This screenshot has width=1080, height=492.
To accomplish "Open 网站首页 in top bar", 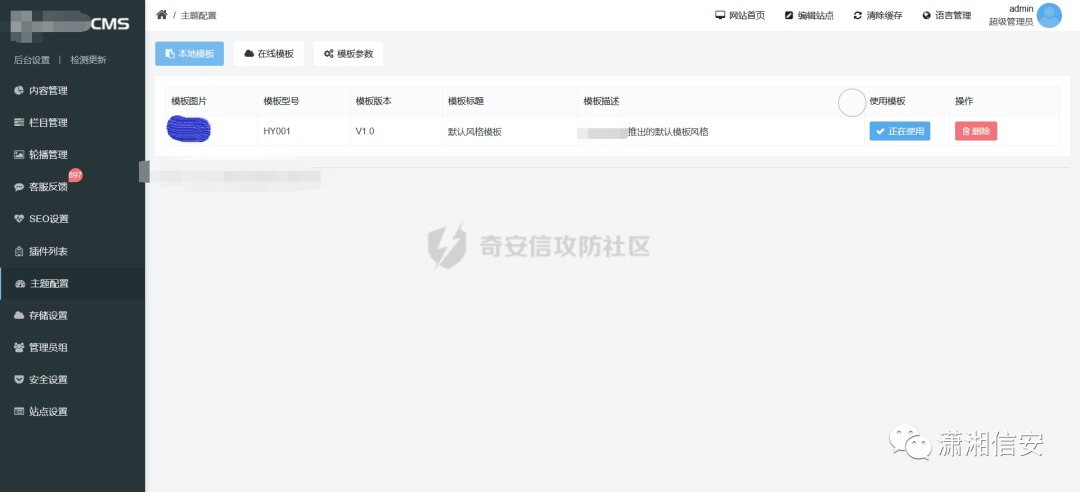I will (x=740, y=15).
